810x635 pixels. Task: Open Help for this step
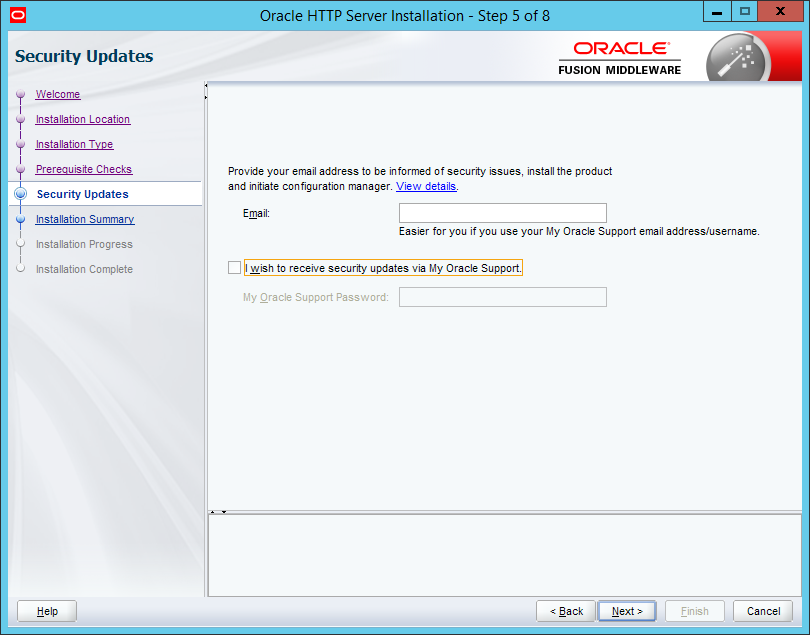[x=47, y=611]
